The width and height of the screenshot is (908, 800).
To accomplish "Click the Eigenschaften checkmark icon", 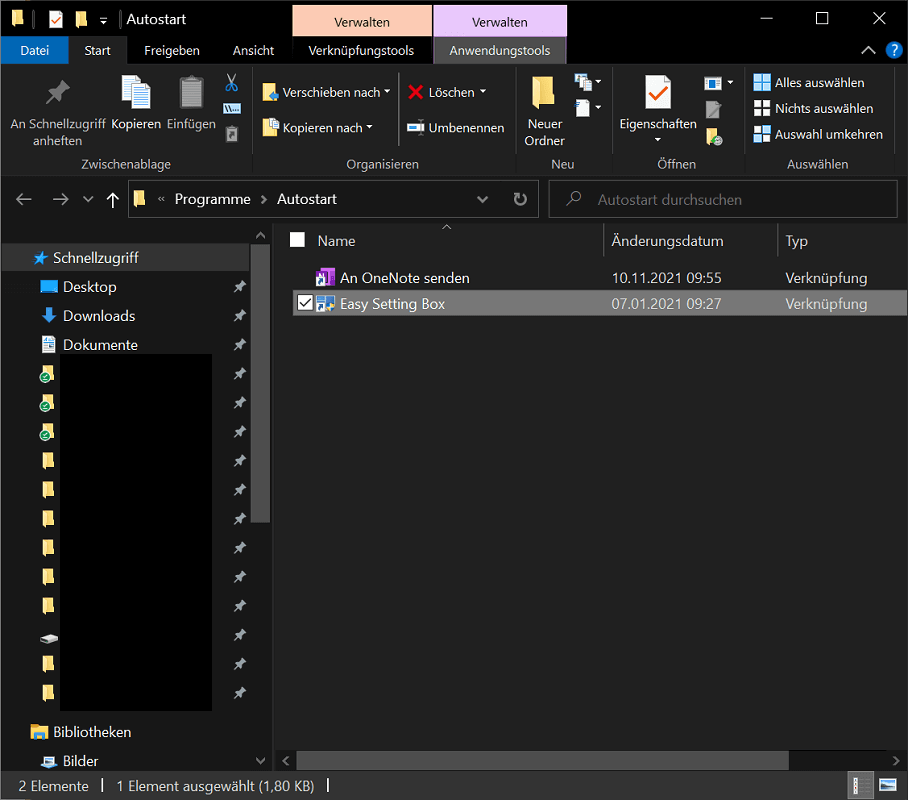I will 658,92.
